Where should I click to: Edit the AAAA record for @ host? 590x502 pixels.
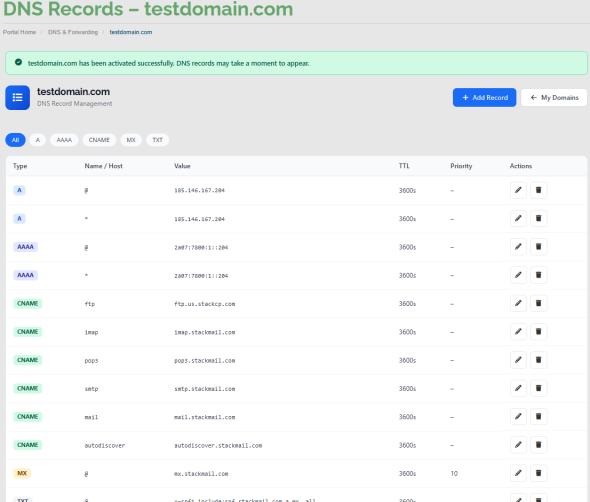pos(518,246)
